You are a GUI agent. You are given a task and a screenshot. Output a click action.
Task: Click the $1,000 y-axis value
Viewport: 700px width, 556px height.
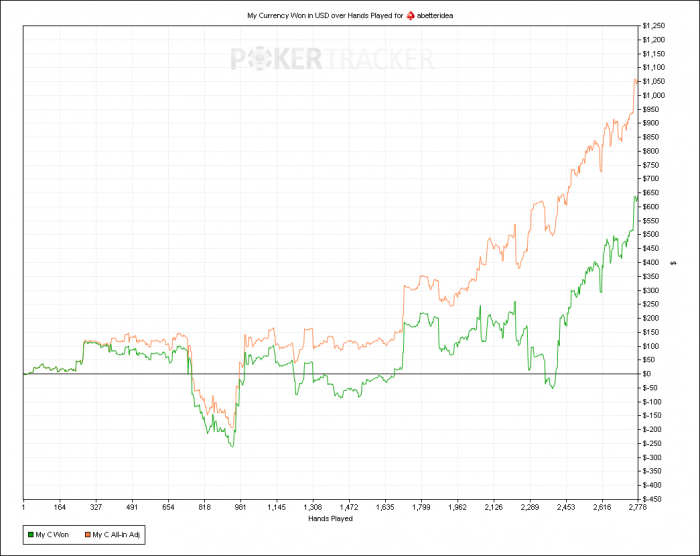[654, 95]
